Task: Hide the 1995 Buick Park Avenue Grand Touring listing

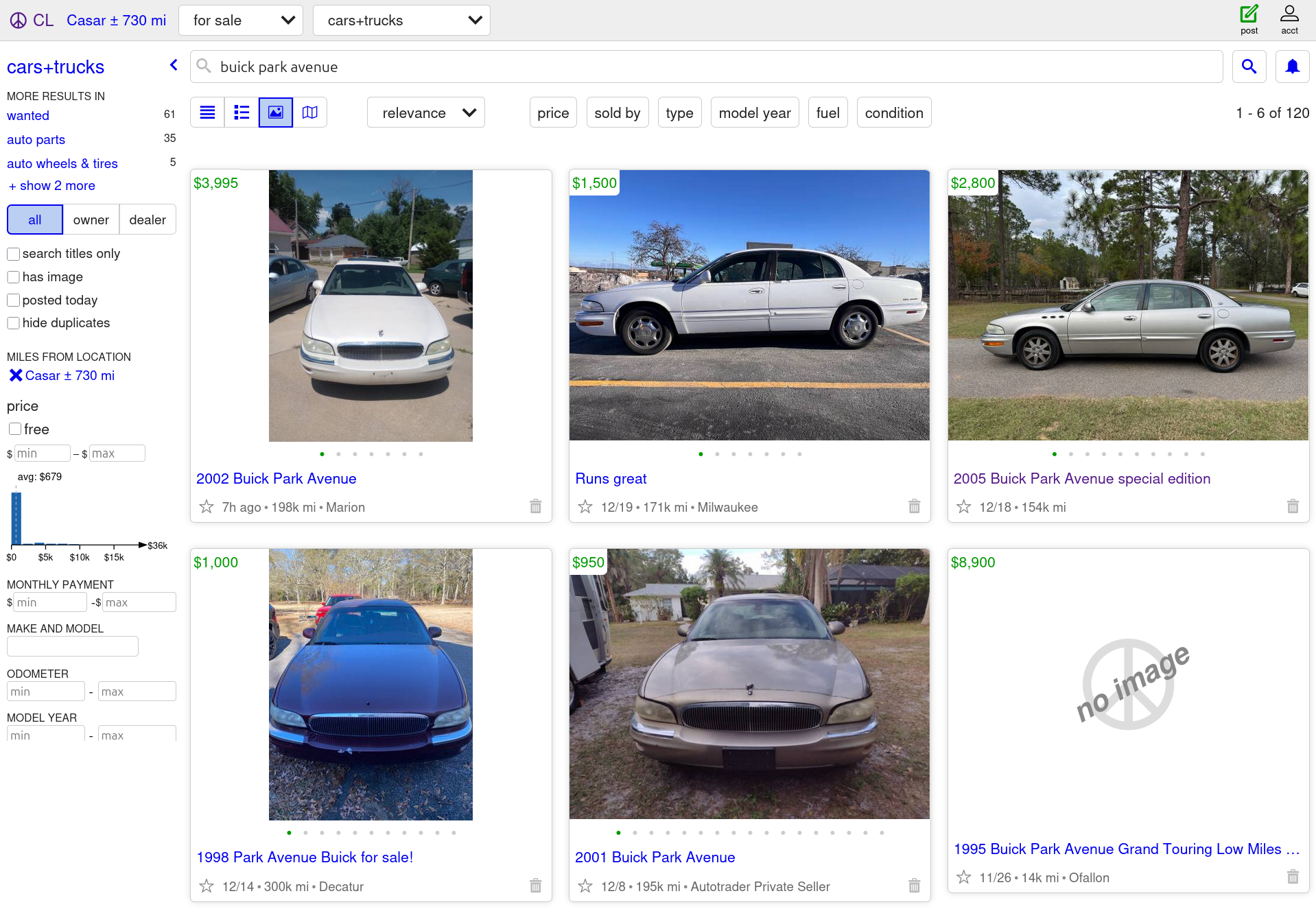Action: [x=1293, y=877]
